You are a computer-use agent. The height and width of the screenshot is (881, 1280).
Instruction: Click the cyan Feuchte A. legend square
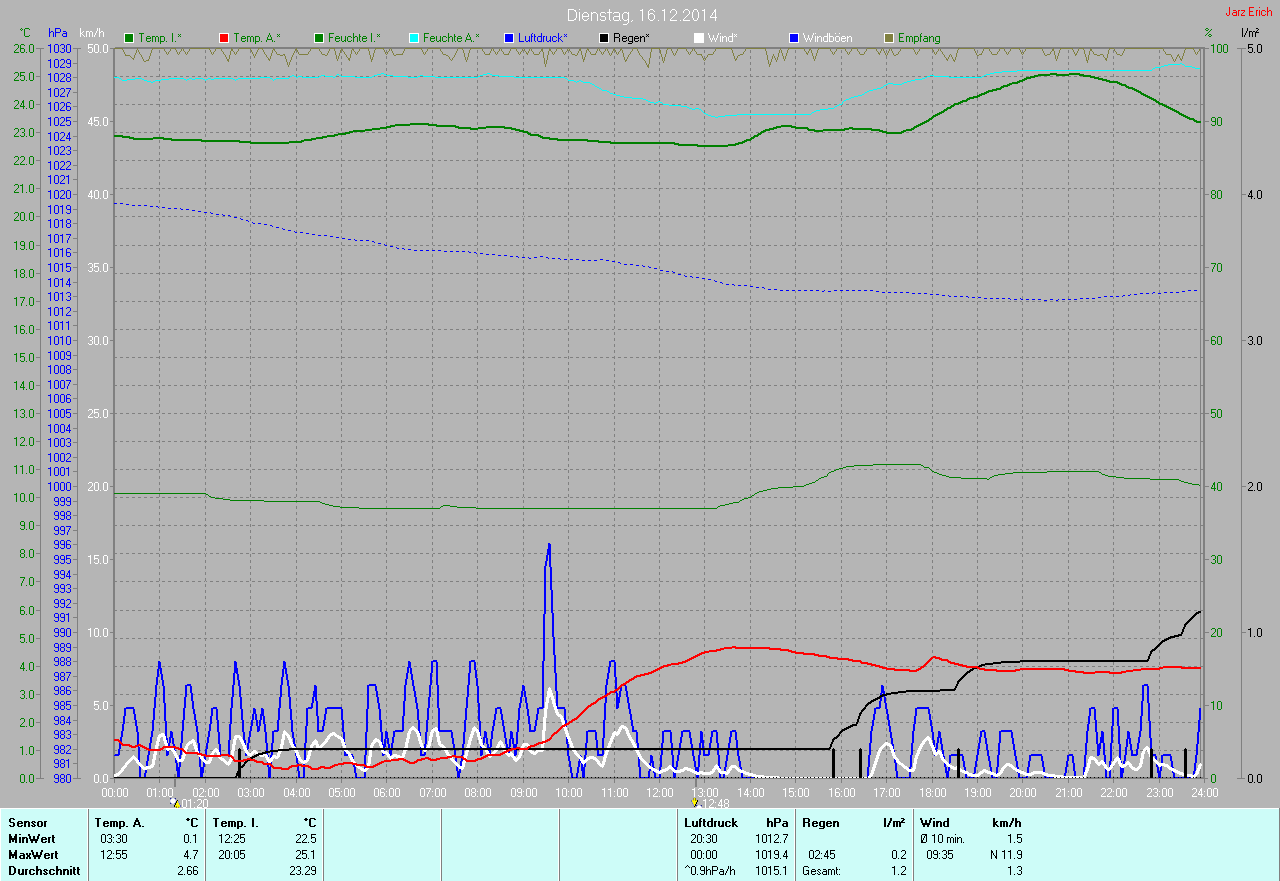point(414,38)
